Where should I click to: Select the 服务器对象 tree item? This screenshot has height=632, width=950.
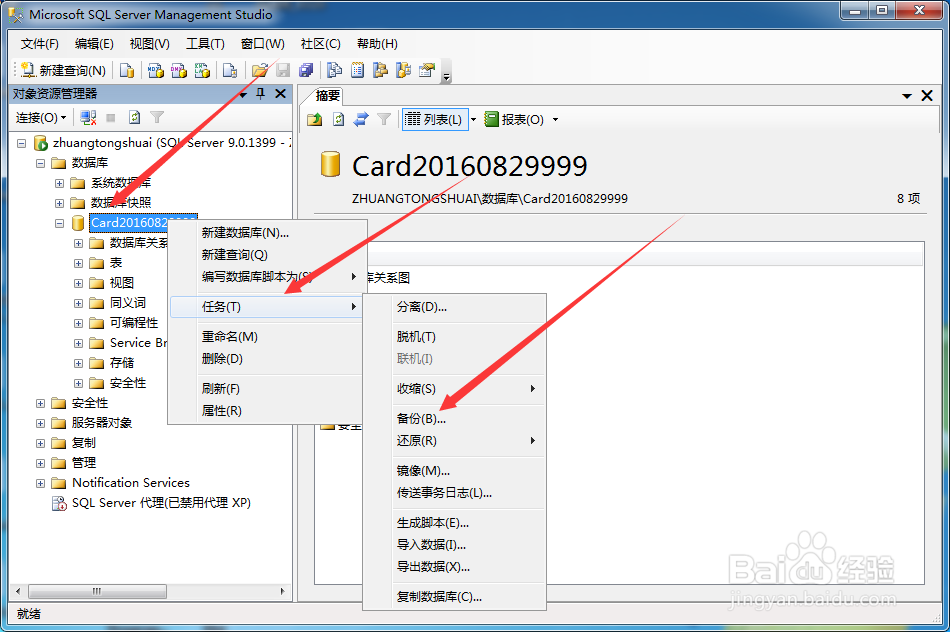(102, 423)
